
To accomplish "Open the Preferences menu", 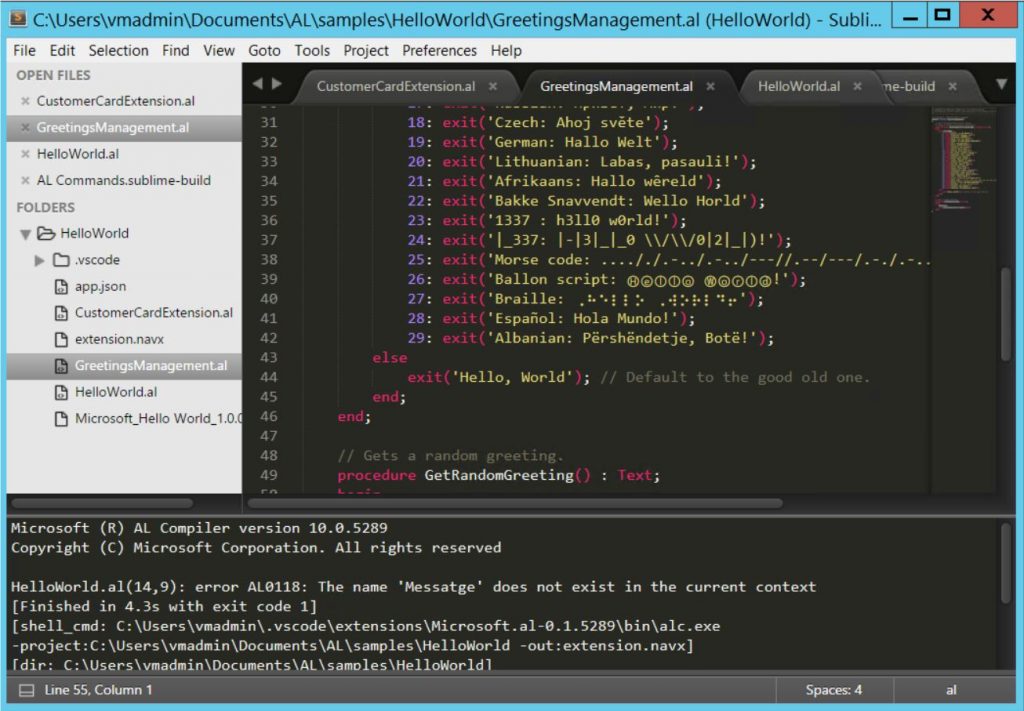I will pos(440,50).
